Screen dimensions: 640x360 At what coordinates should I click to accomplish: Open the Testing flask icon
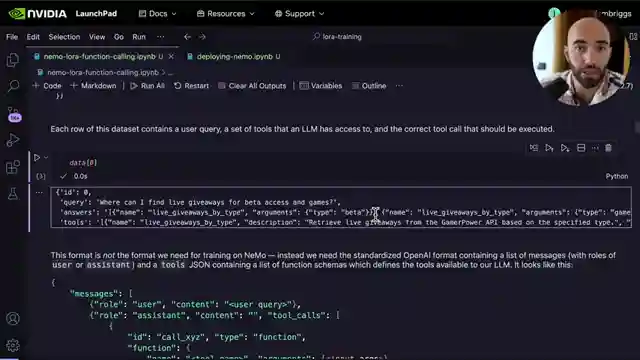[x=13, y=193]
